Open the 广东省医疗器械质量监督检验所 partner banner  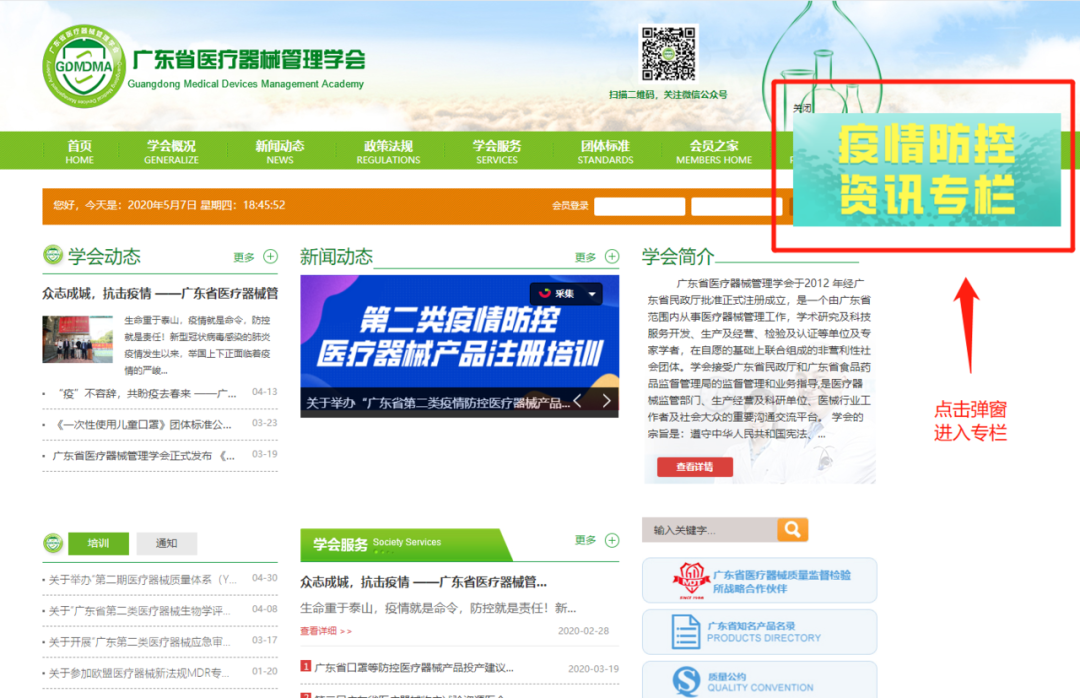pos(760,580)
